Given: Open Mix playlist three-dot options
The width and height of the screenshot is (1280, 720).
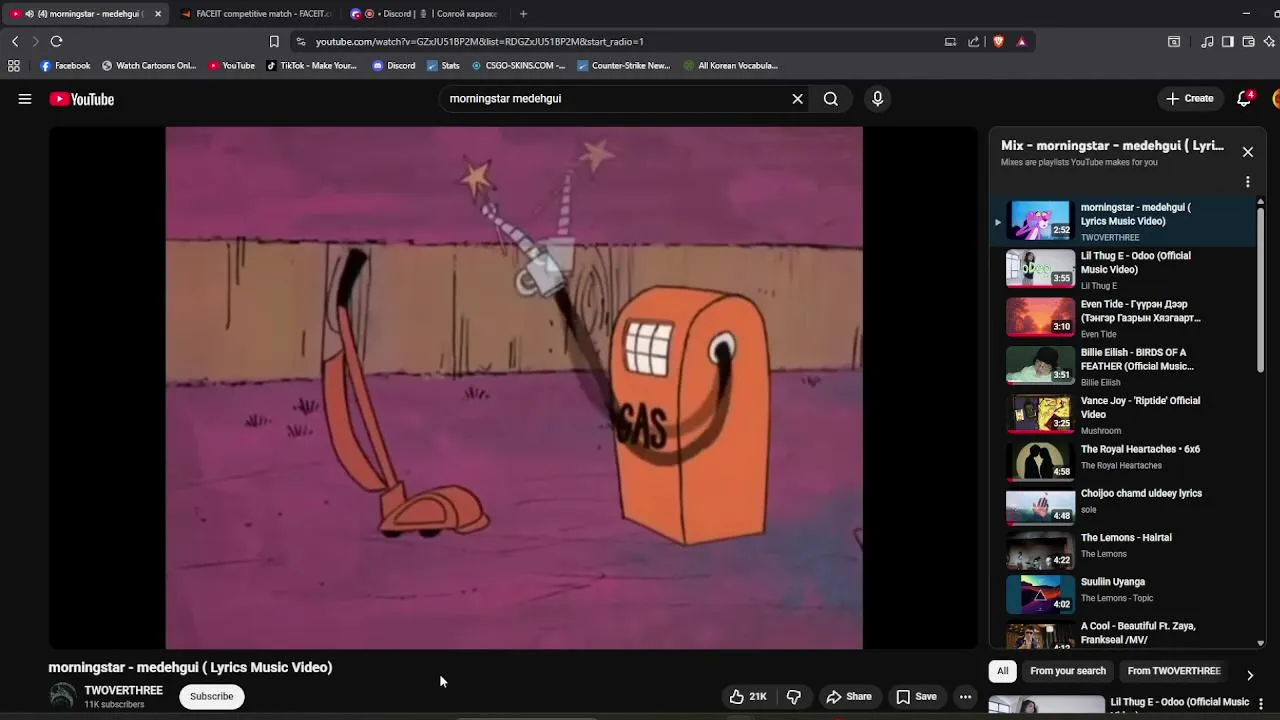Looking at the screenshot, I should [x=1248, y=182].
